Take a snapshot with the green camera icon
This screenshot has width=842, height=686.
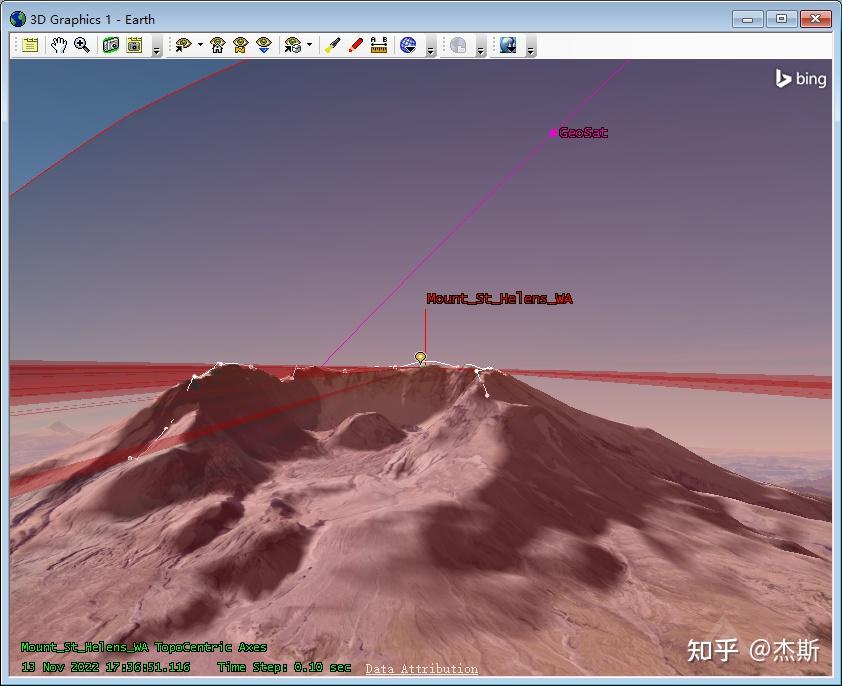(x=111, y=45)
